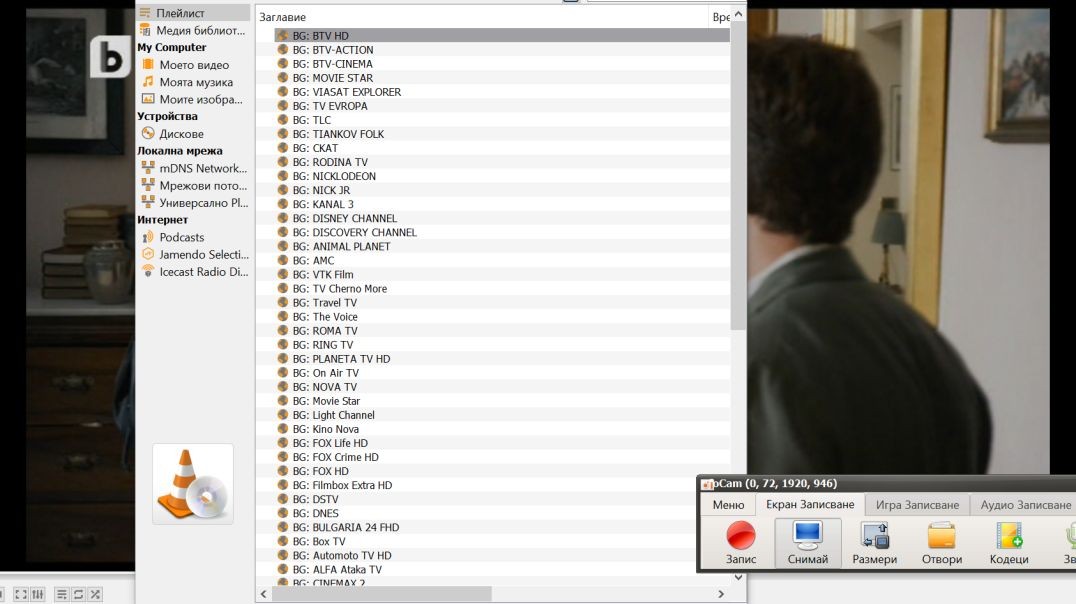
Task: Select mDNS Network discovery in sidebar
Action: click(194, 168)
